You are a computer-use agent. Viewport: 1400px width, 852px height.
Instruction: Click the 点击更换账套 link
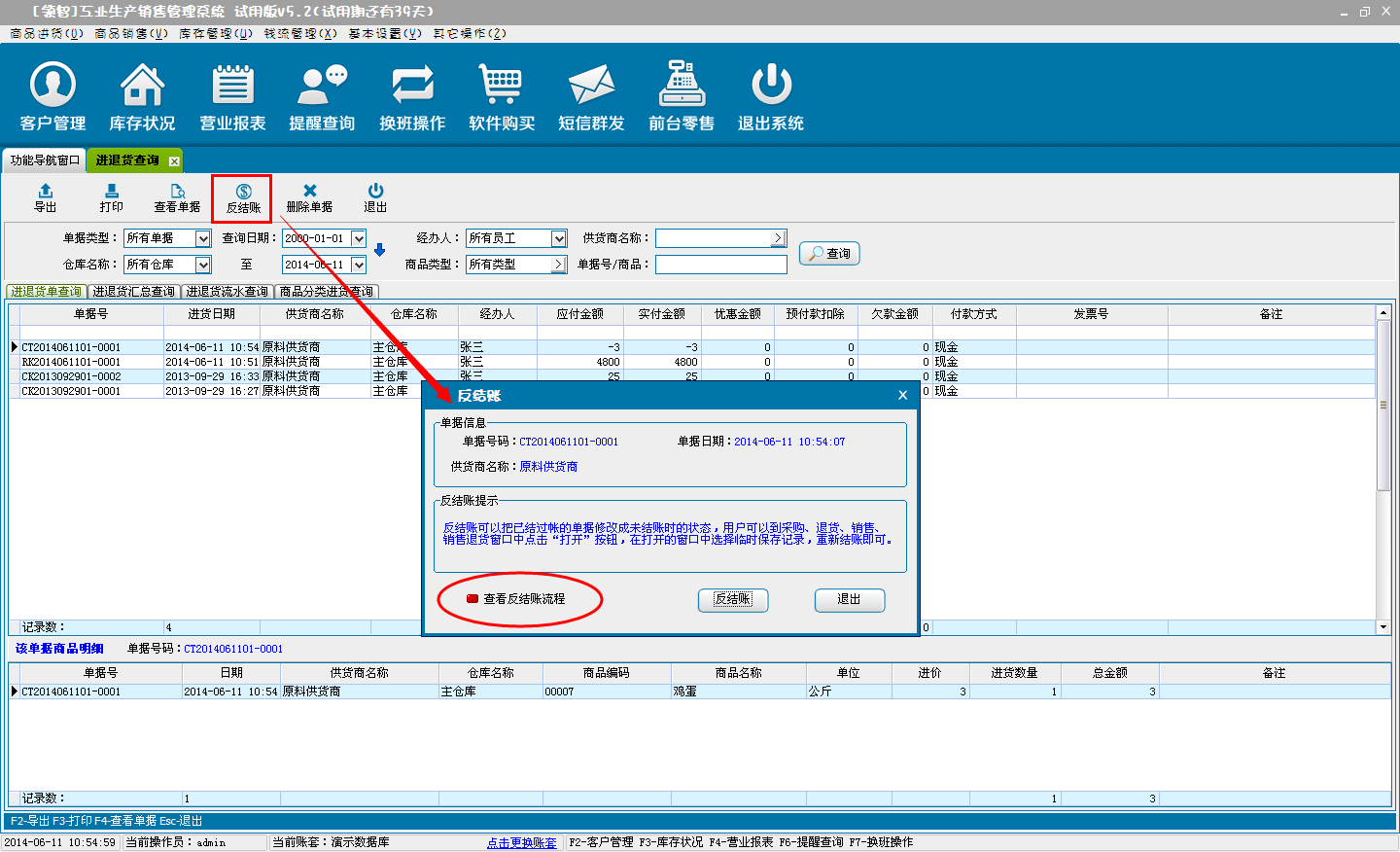[x=522, y=842]
